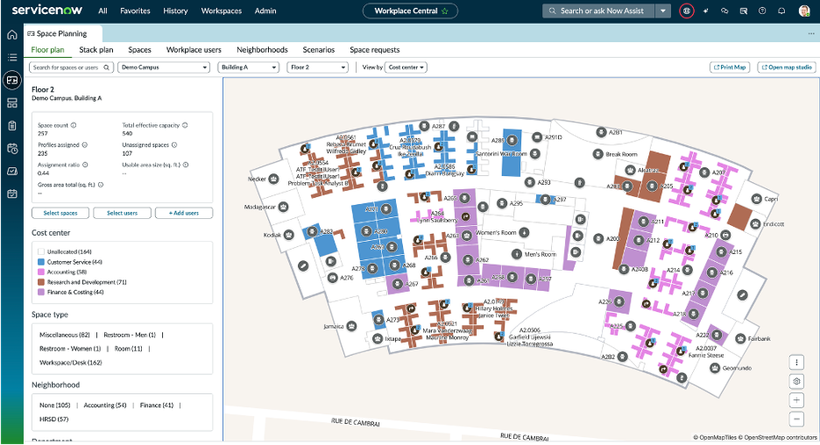Click the Print Map button
820x445 pixels.
tap(730, 67)
